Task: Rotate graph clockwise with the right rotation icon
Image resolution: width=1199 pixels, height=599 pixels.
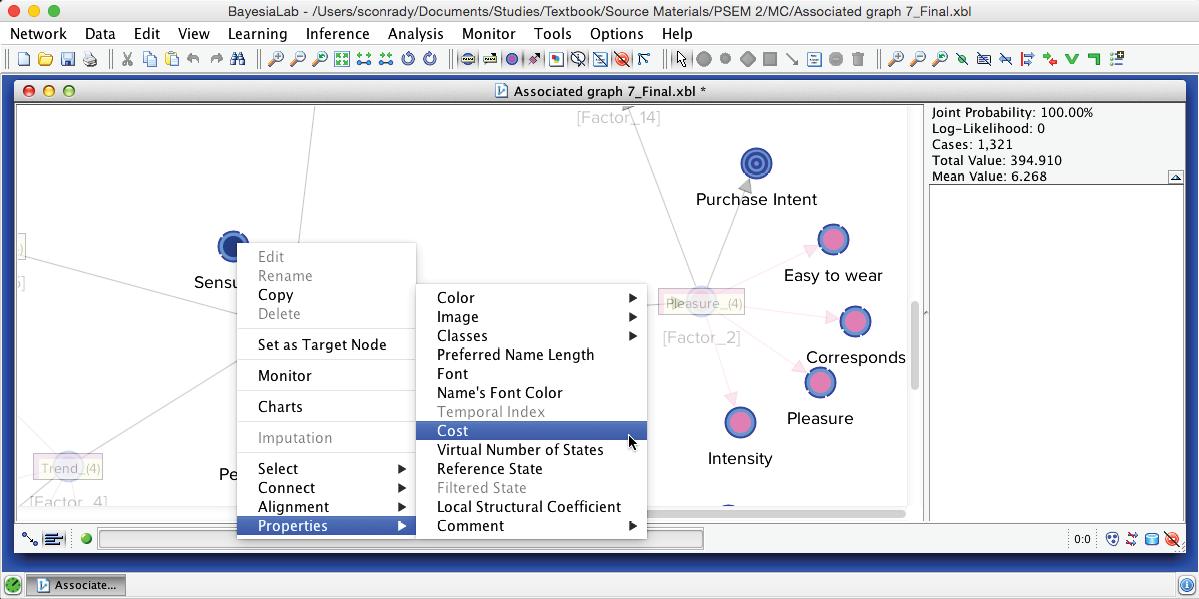Action: (430, 59)
